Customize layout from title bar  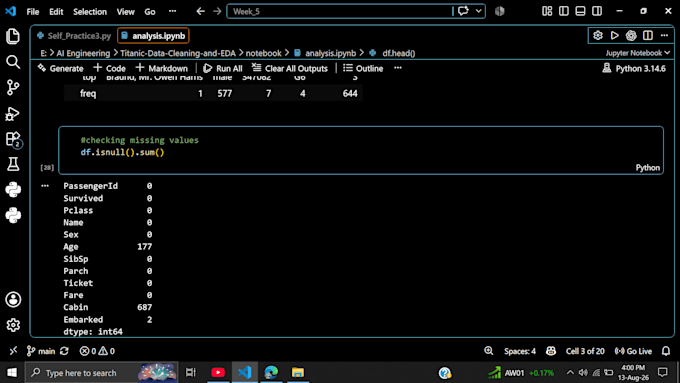tap(547, 11)
